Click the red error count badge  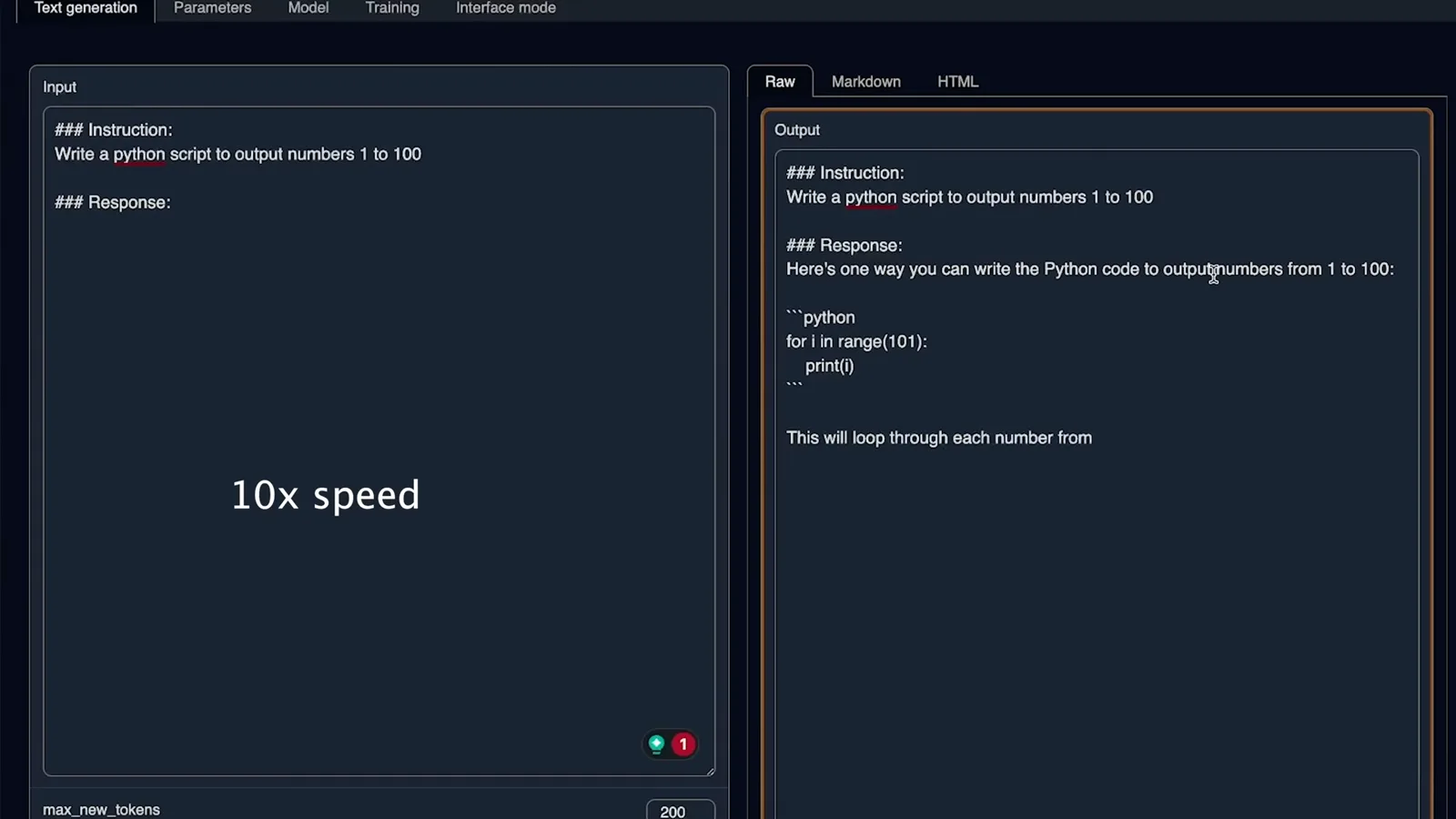tap(683, 744)
